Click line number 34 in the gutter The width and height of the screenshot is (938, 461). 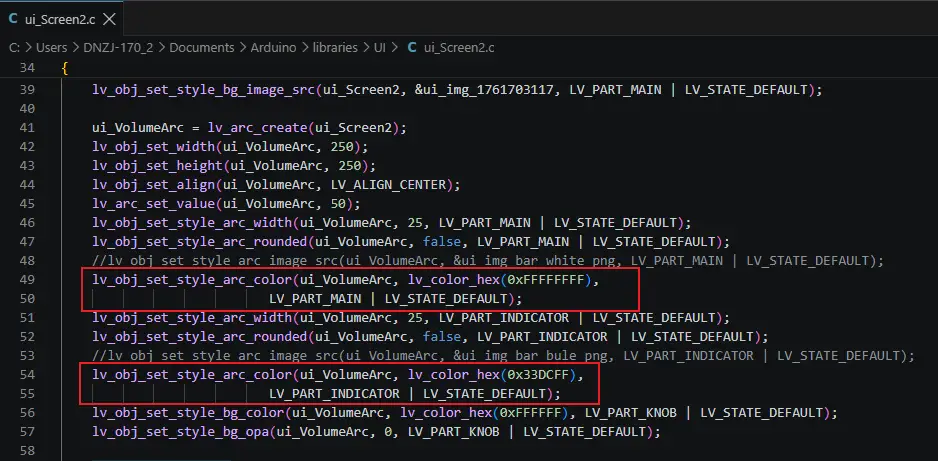pos(28,68)
